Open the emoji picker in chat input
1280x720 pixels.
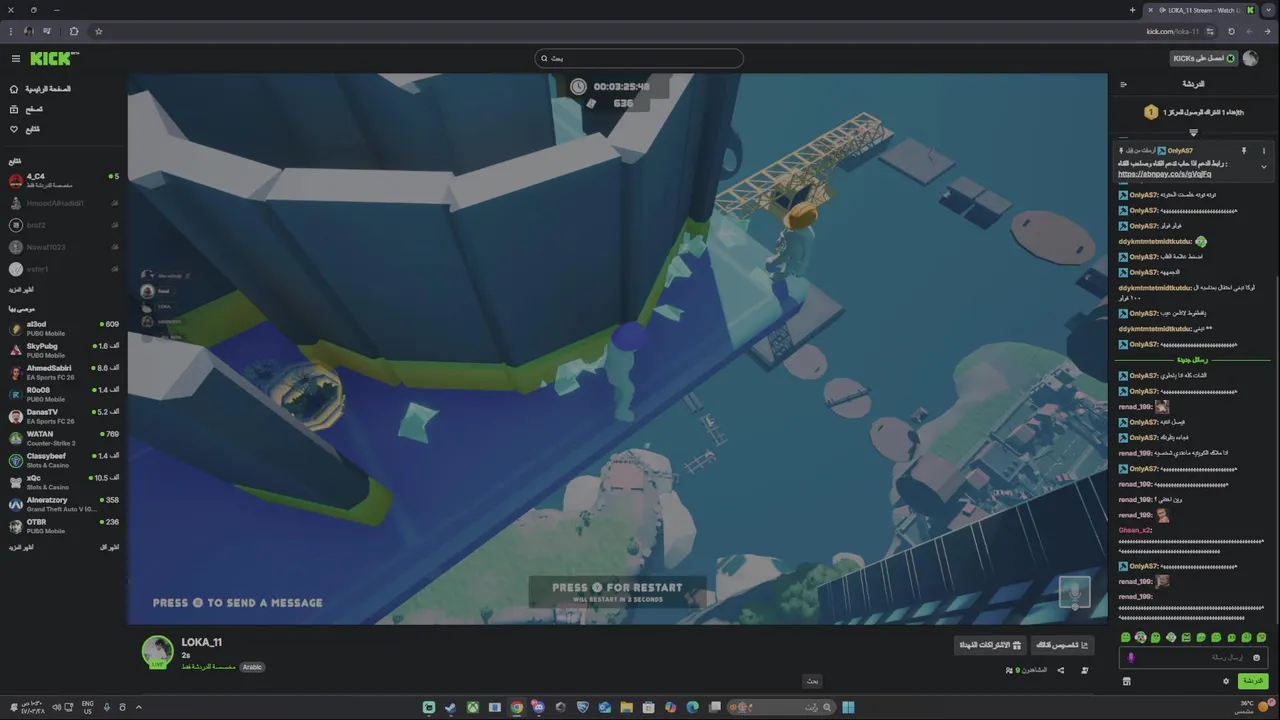[1257, 657]
